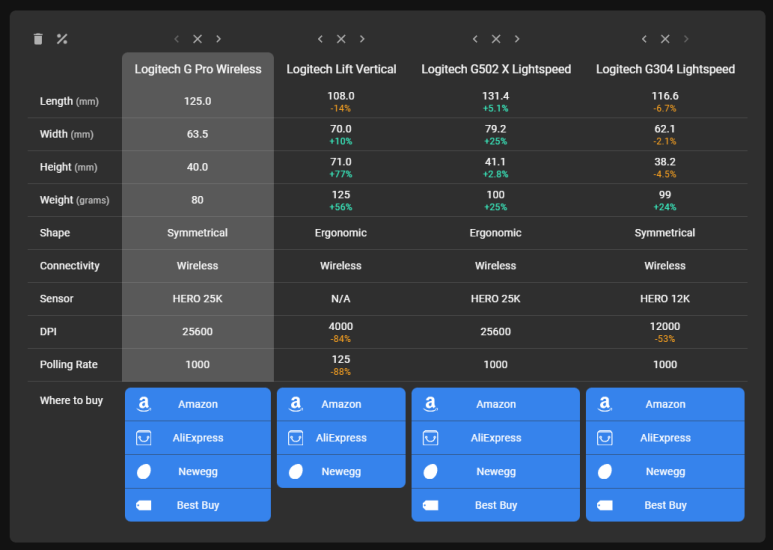Click G304 DPI value 12000
This screenshot has height=550, width=773.
tap(665, 326)
